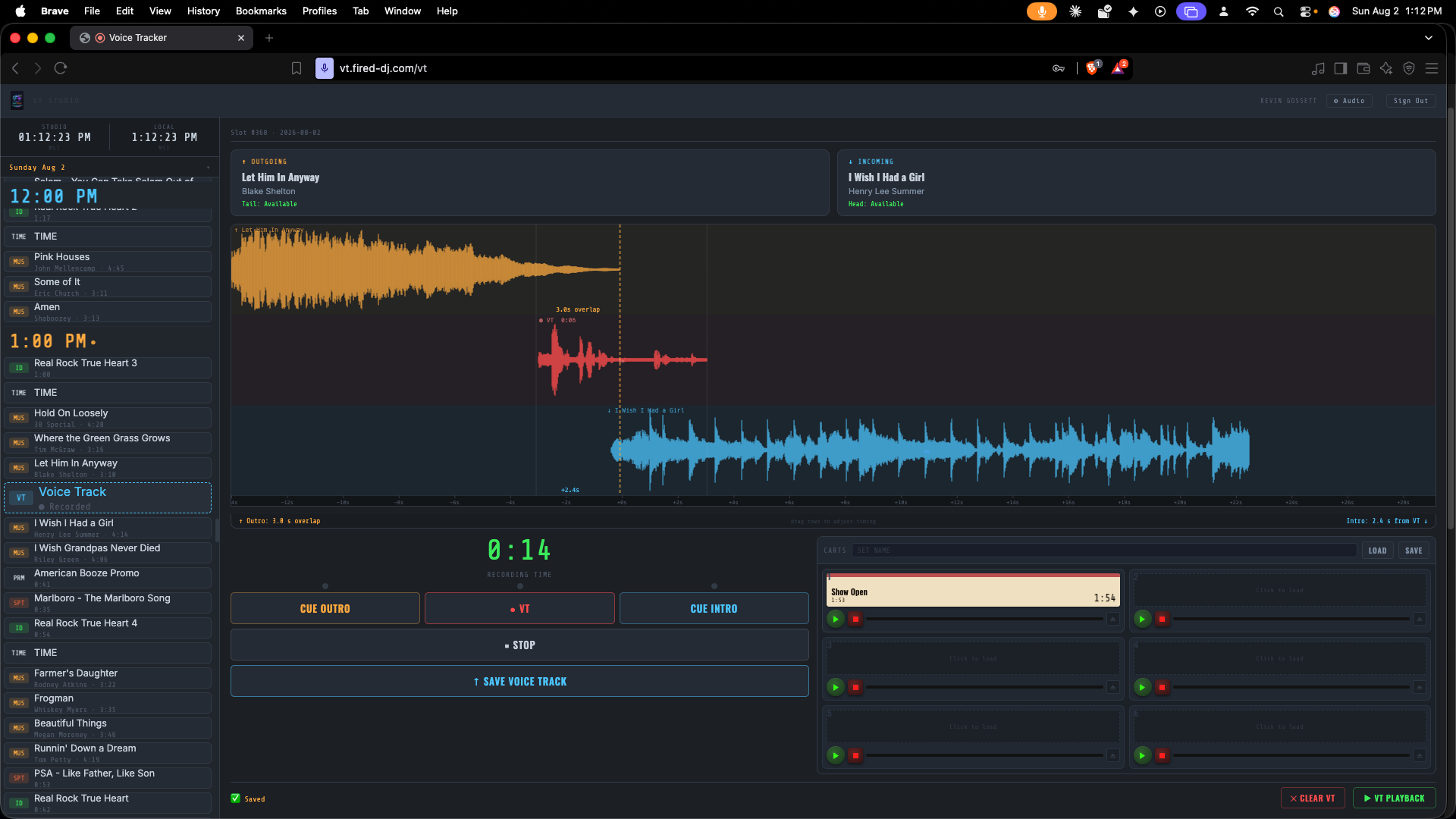This screenshot has height=819, width=1456.
Task: Stop cart 1 Show Open playback
Action: pos(855,619)
